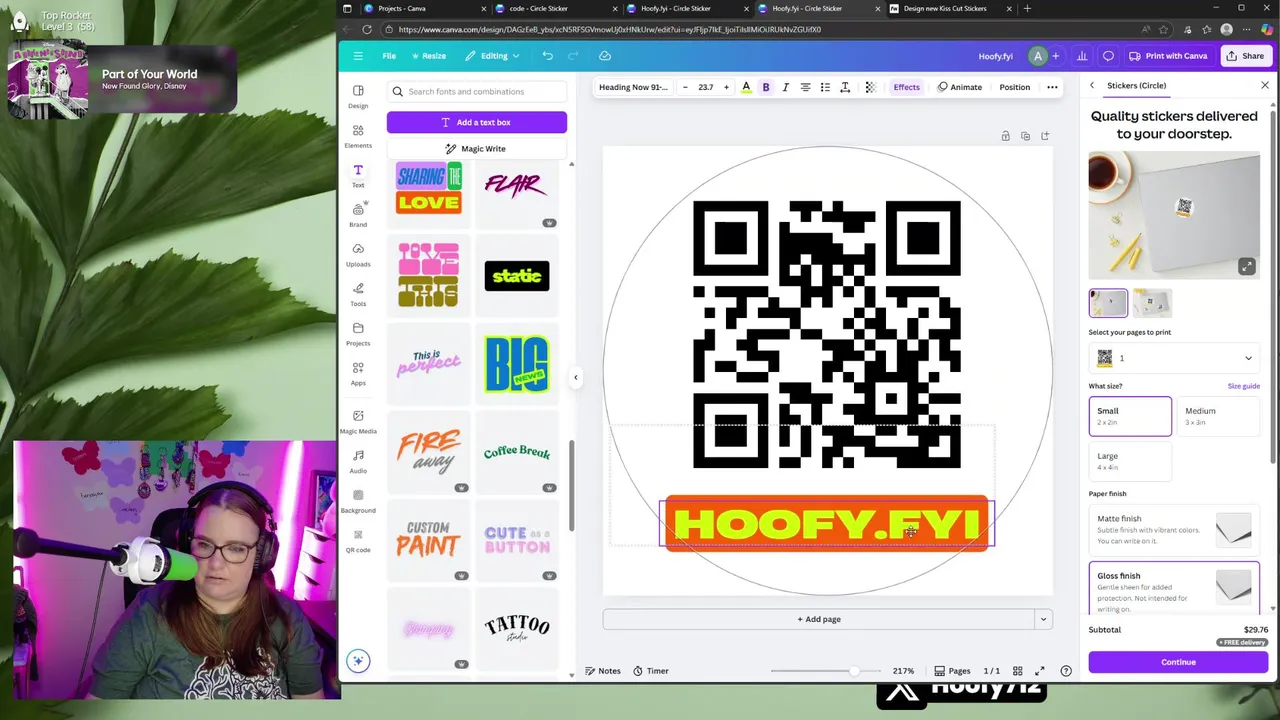Screen dimensions: 1280x720
Task: Toggle bold text formatting
Action: (x=766, y=87)
